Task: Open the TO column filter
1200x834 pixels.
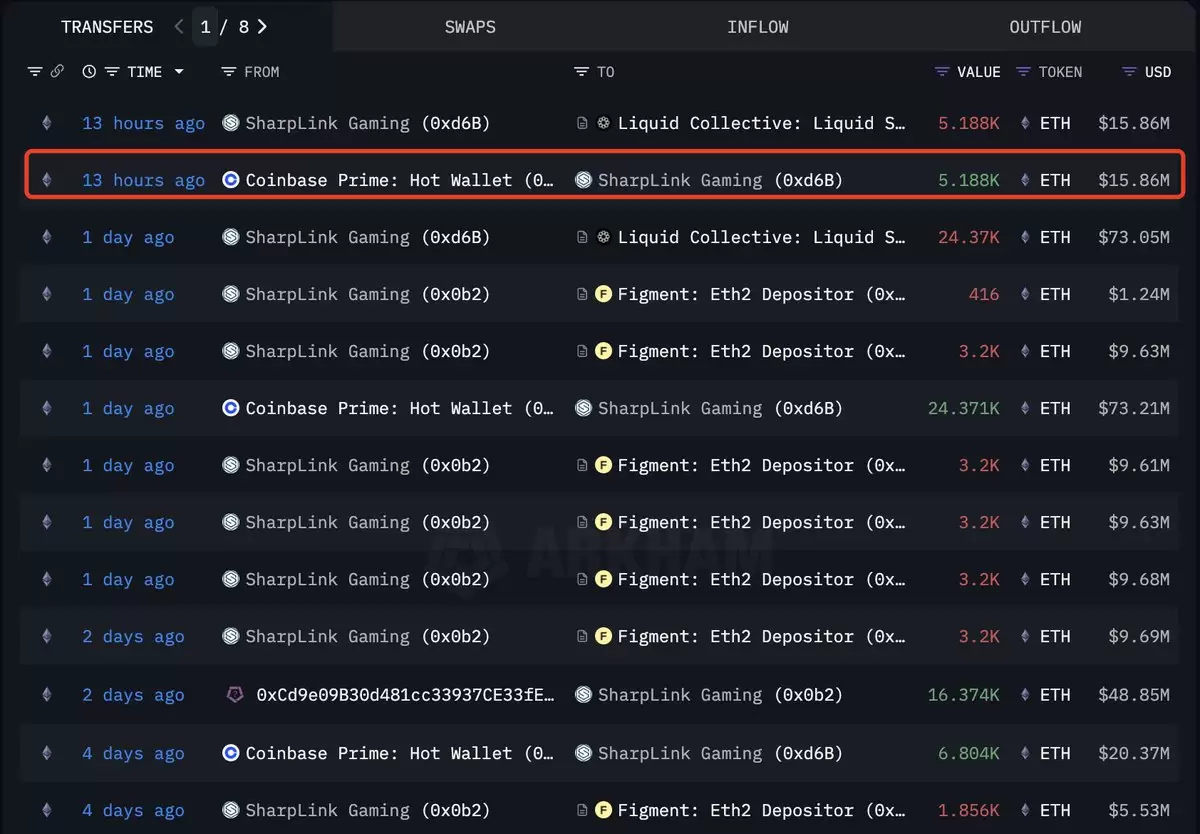Action: pyautogui.click(x=582, y=72)
